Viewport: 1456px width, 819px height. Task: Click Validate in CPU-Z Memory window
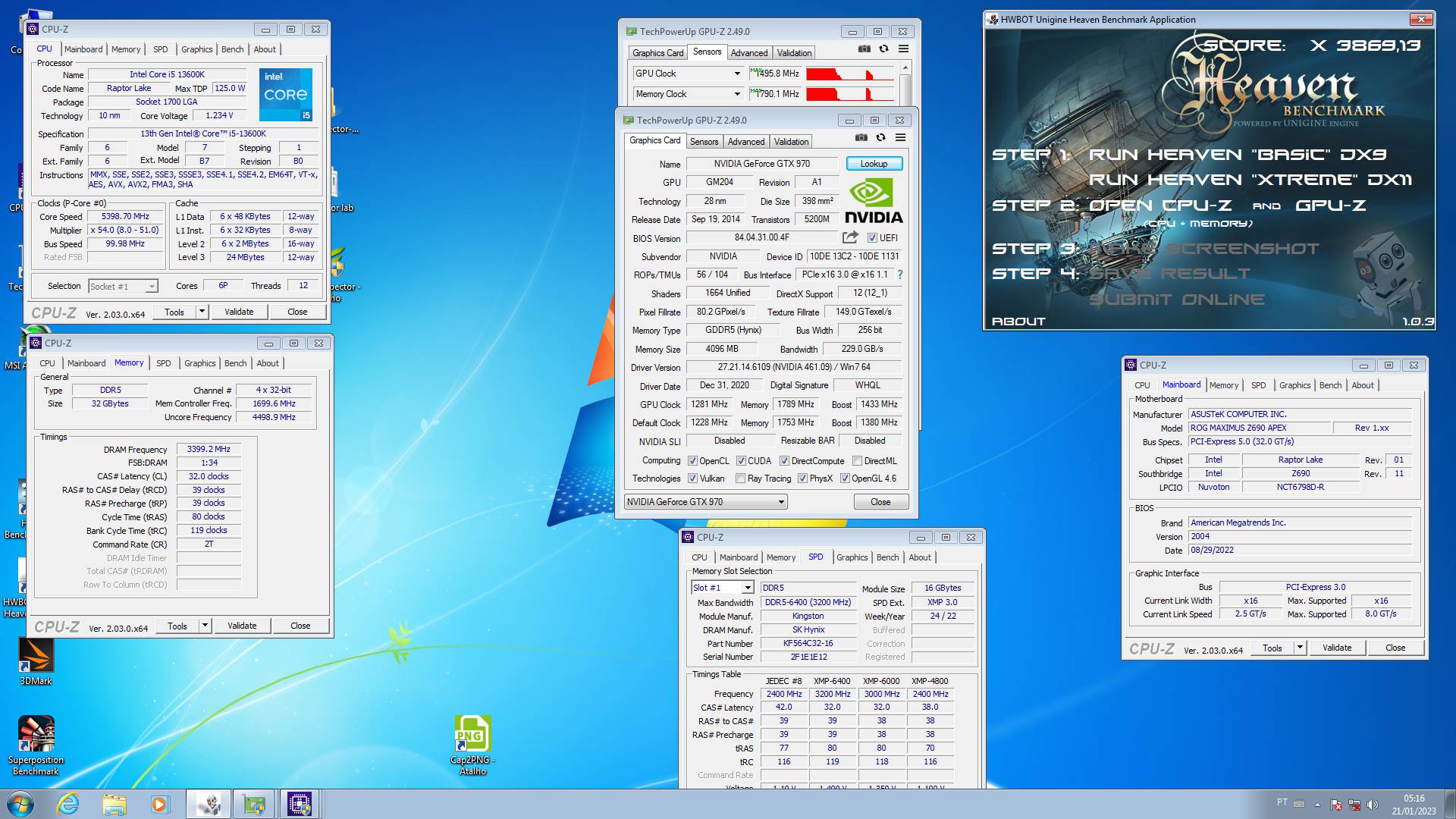click(x=242, y=626)
